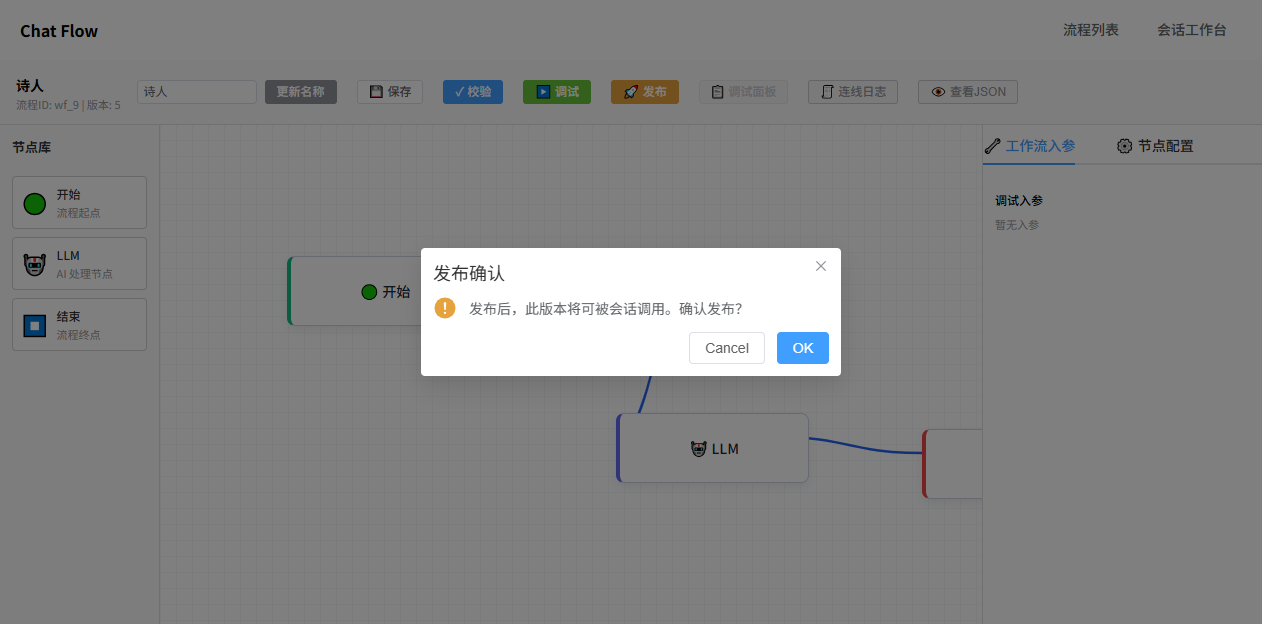Click the 更新名称 button
This screenshot has height=624, width=1262.
point(301,92)
